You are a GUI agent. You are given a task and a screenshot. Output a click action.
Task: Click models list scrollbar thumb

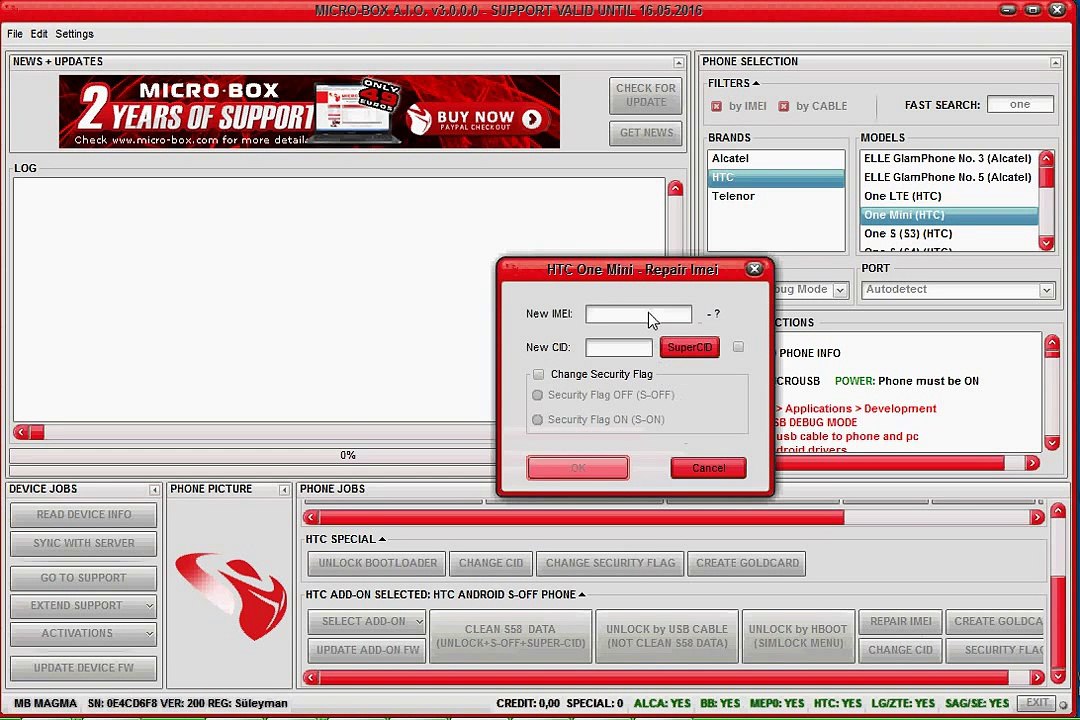[x=1046, y=176]
